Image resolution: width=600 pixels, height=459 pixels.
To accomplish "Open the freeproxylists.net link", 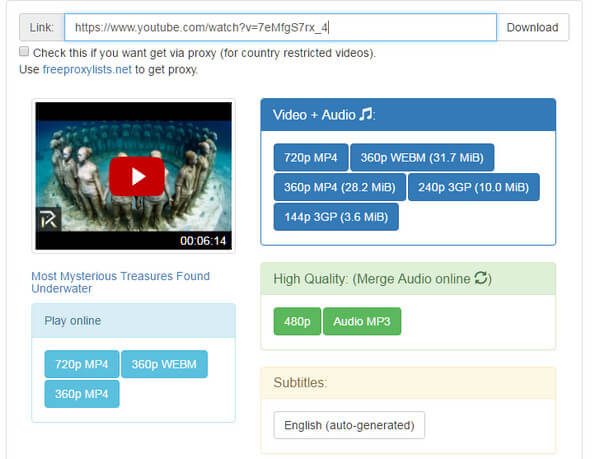I will click(87, 70).
